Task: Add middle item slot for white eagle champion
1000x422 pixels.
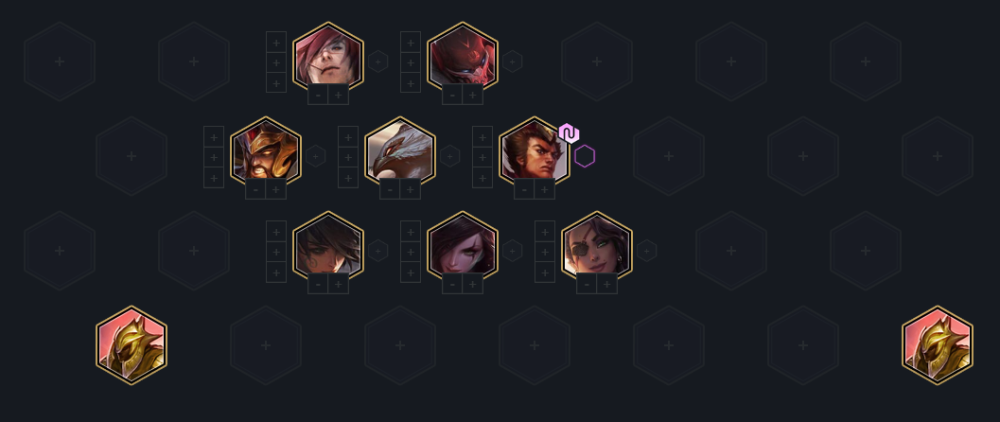Action: (x=348, y=157)
